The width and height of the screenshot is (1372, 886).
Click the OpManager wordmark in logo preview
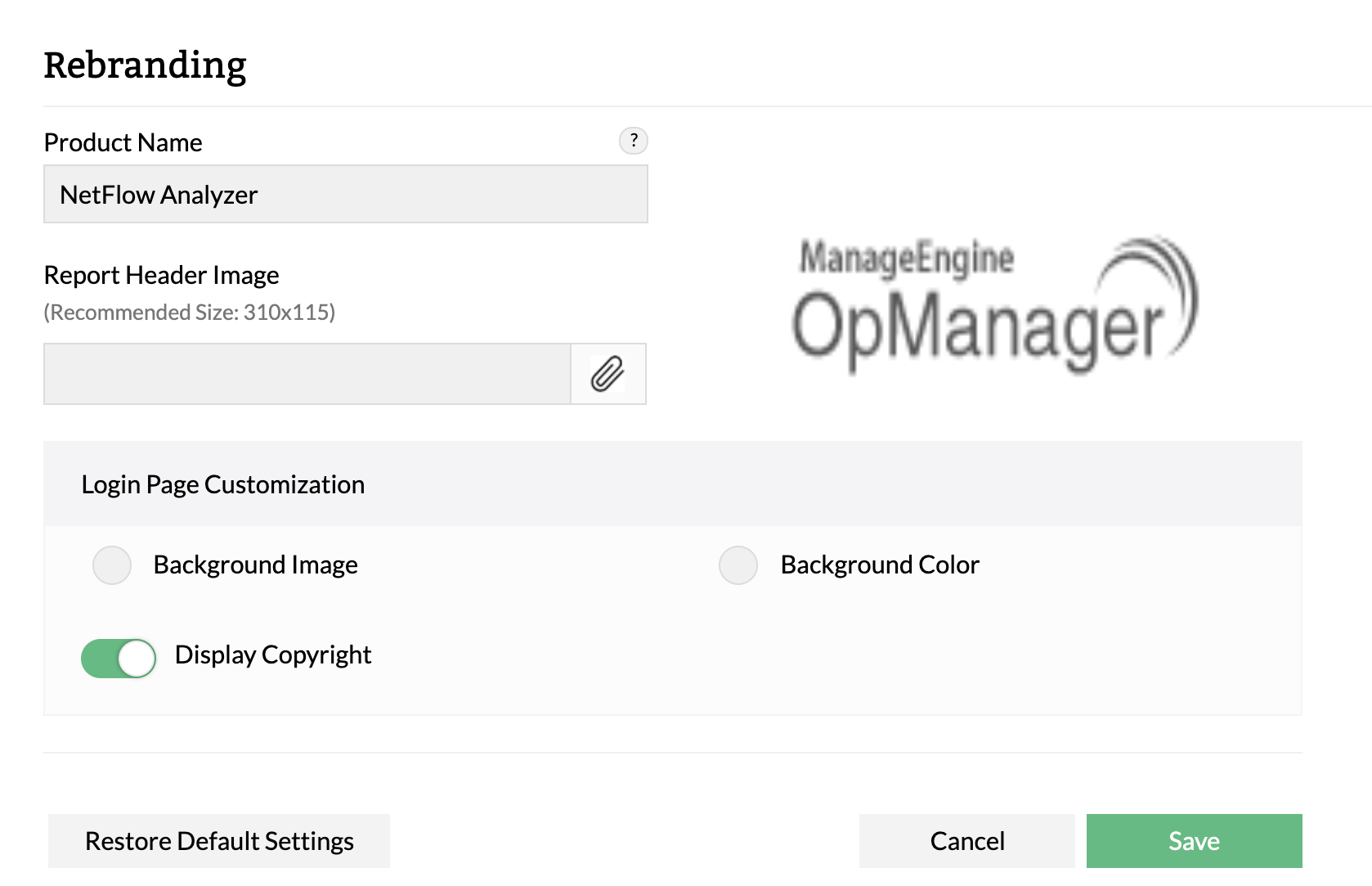coord(977,329)
